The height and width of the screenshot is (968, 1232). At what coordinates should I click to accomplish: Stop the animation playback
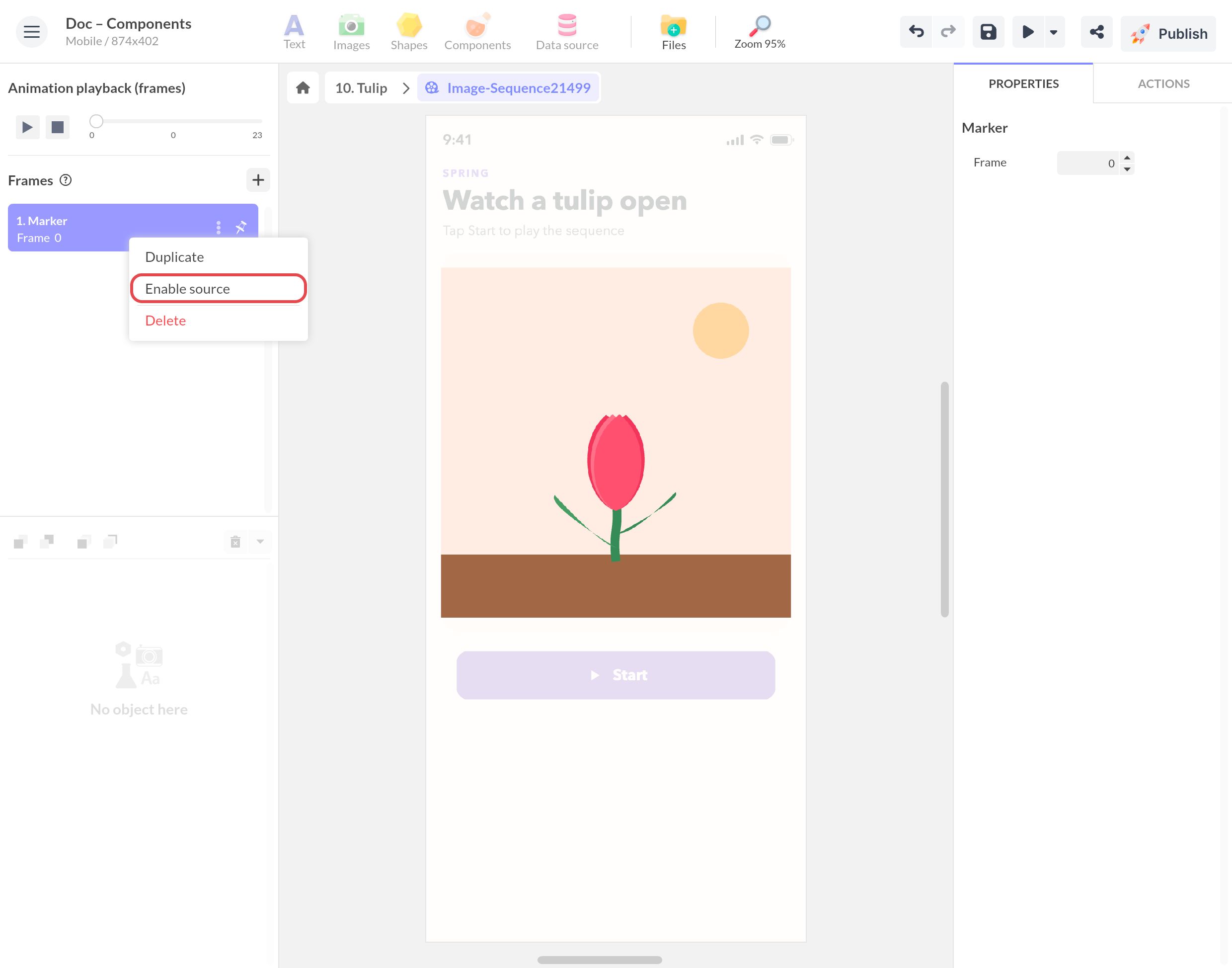pos(57,127)
